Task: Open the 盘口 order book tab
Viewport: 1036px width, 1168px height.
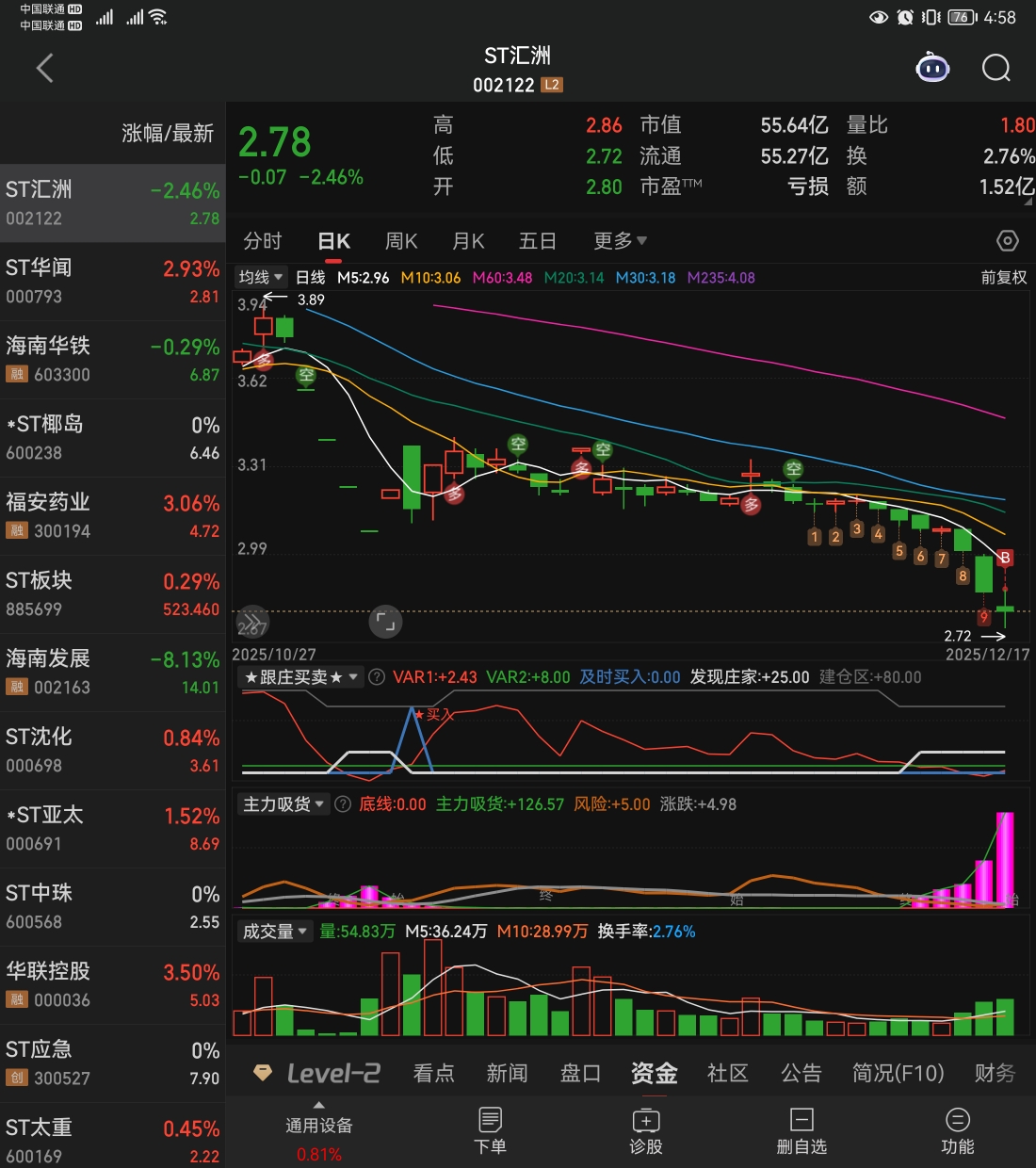Action: [580, 1073]
